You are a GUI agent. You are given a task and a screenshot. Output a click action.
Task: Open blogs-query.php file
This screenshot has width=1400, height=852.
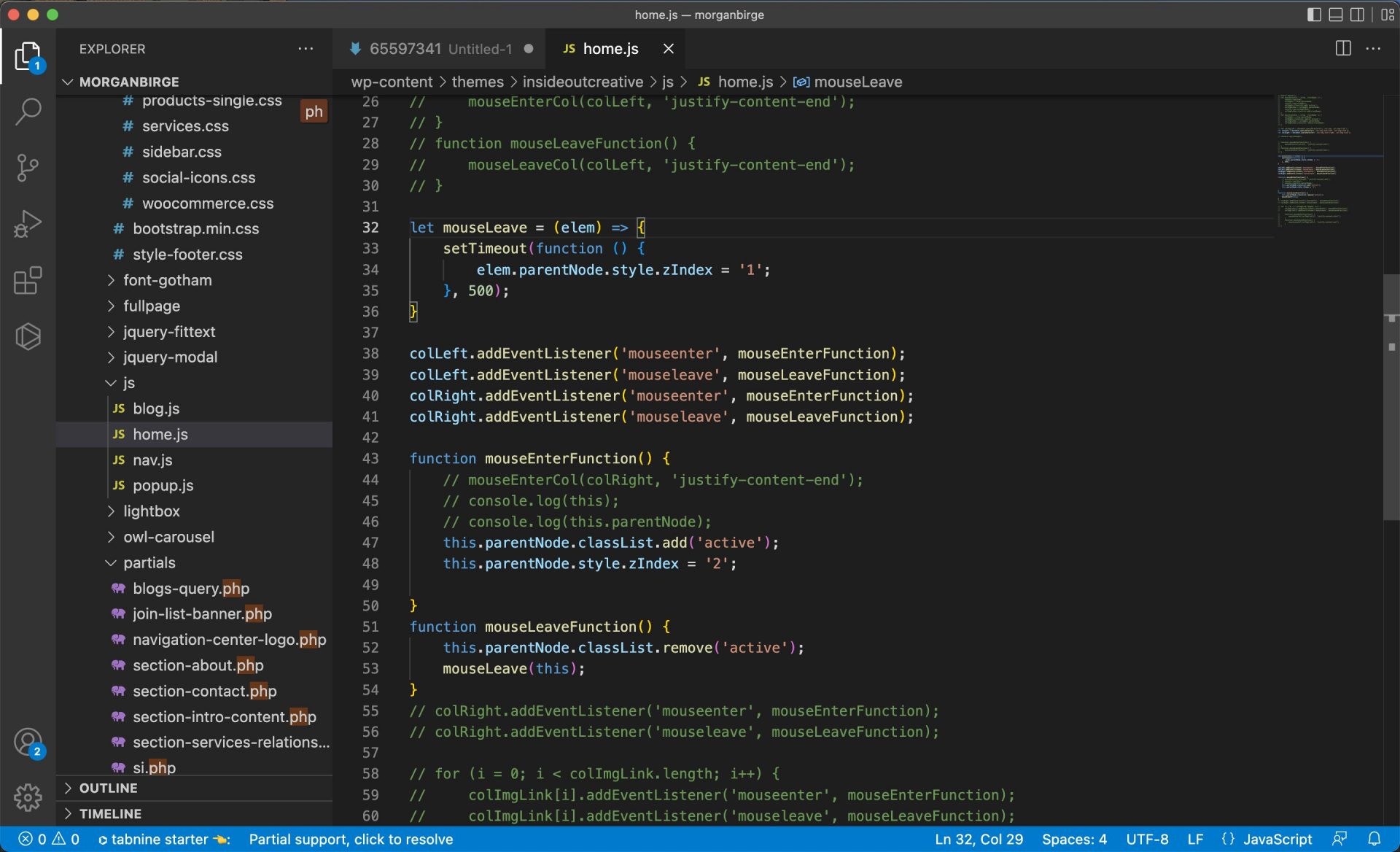pyautogui.click(x=194, y=588)
